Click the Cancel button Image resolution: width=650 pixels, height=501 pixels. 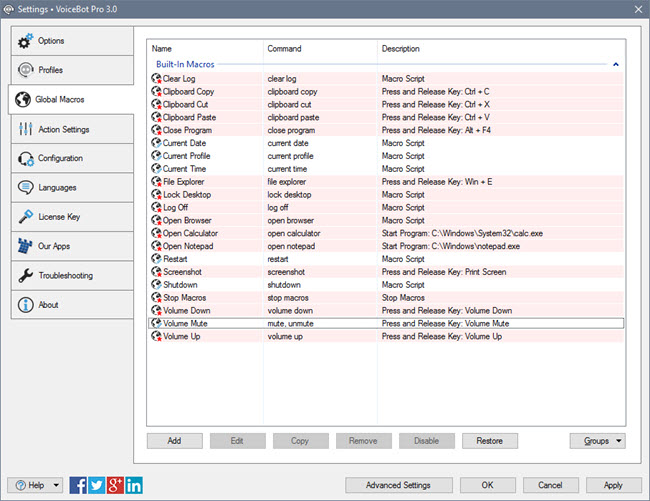(551, 485)
